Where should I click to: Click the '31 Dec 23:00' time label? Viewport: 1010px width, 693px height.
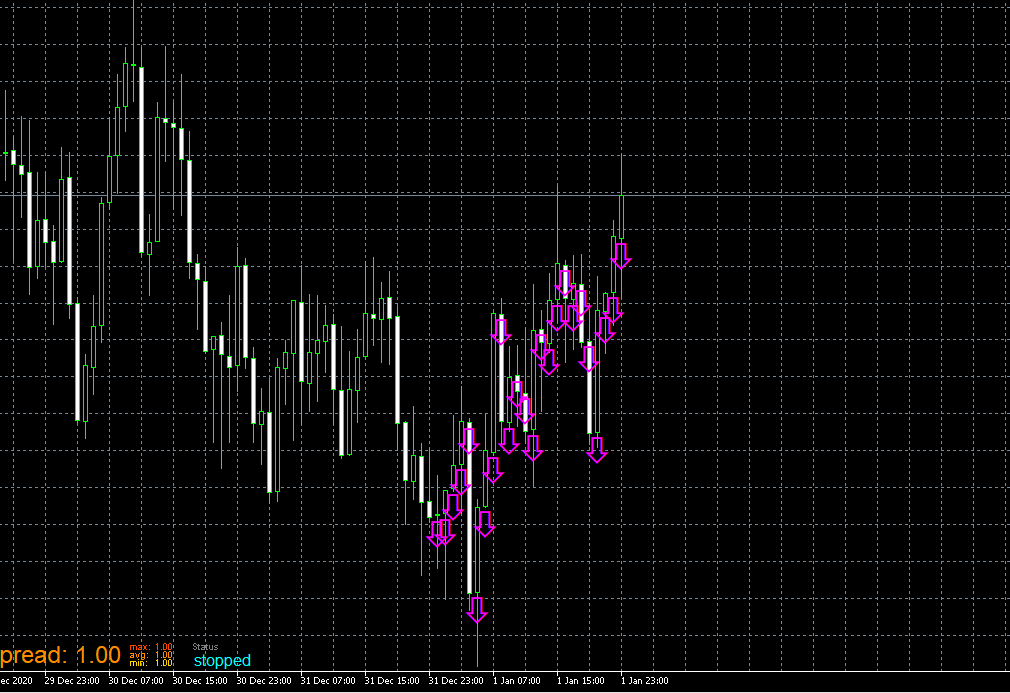456,681
